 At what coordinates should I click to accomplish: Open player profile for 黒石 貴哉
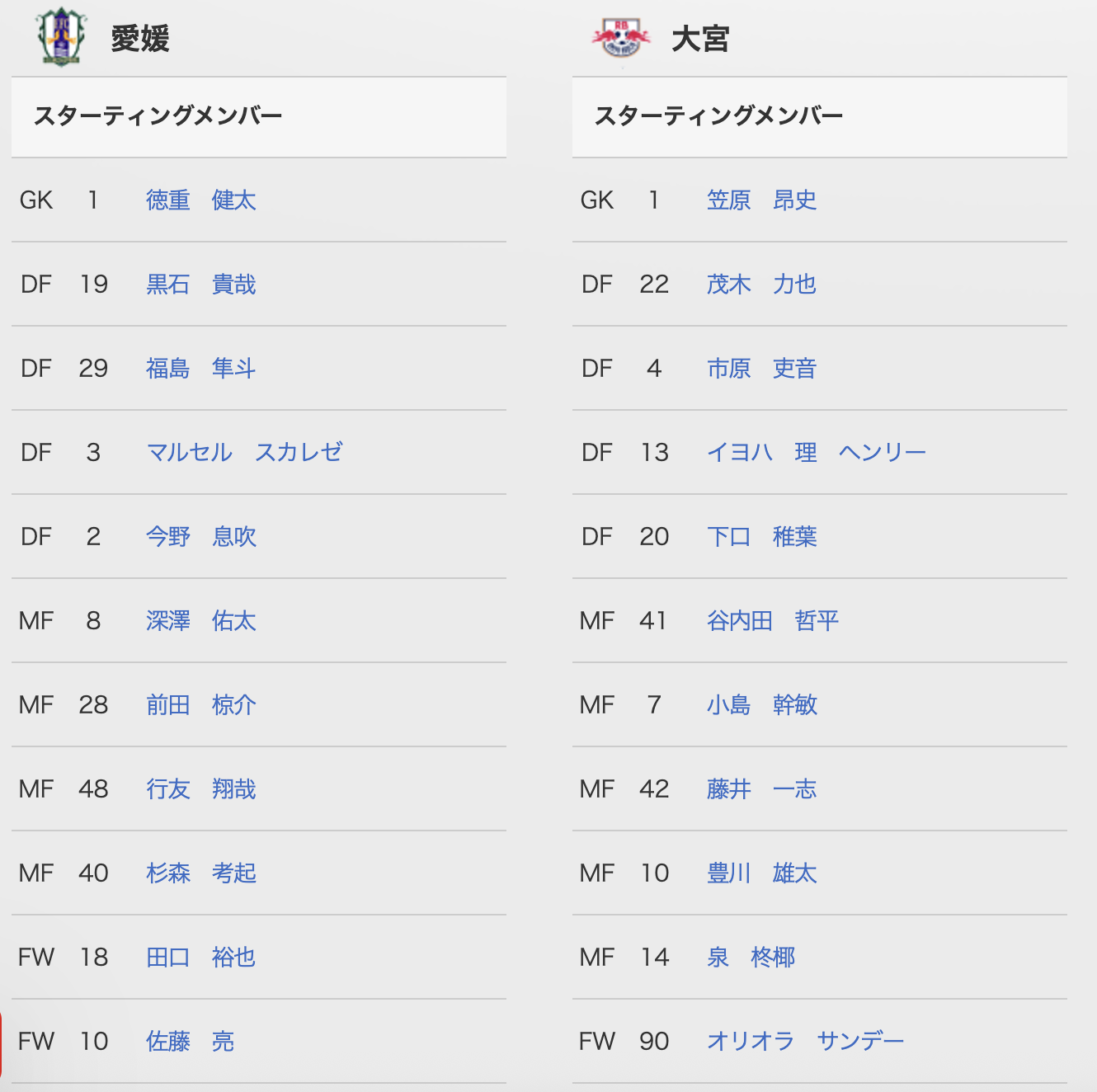pos(201,284)
